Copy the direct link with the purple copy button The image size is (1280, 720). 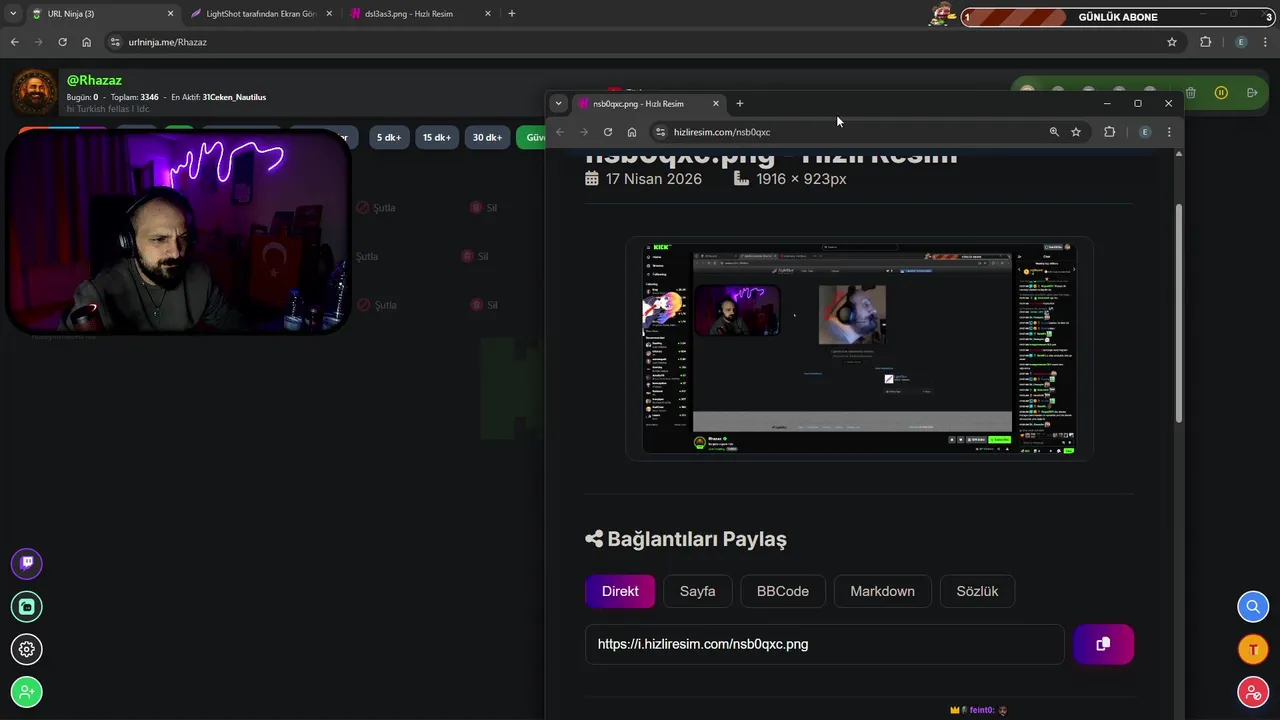tap(1103, 644)
